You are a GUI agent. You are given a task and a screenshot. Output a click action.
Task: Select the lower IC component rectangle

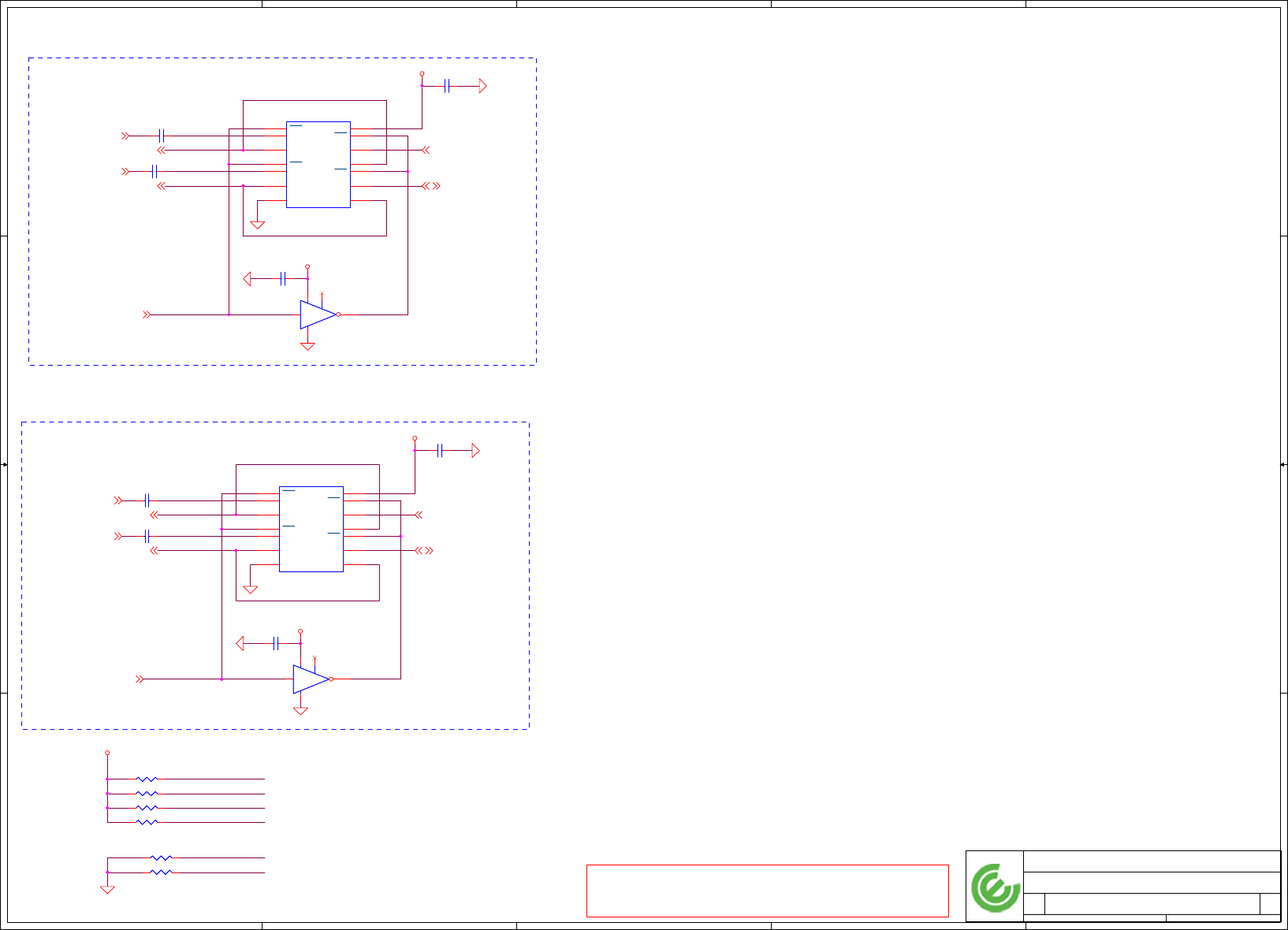tap(311, 529)
